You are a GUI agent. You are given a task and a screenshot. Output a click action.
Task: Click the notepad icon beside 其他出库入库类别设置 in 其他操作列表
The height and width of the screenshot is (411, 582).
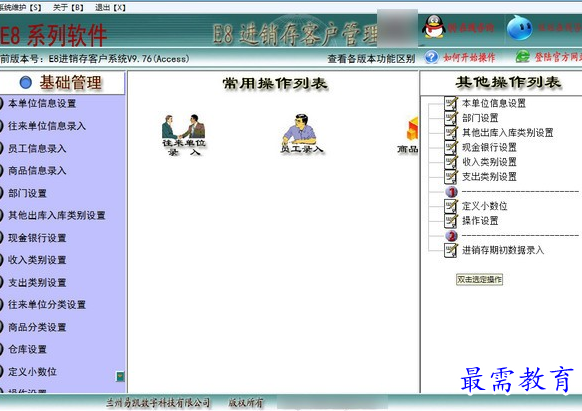click(x=451, y=133)
